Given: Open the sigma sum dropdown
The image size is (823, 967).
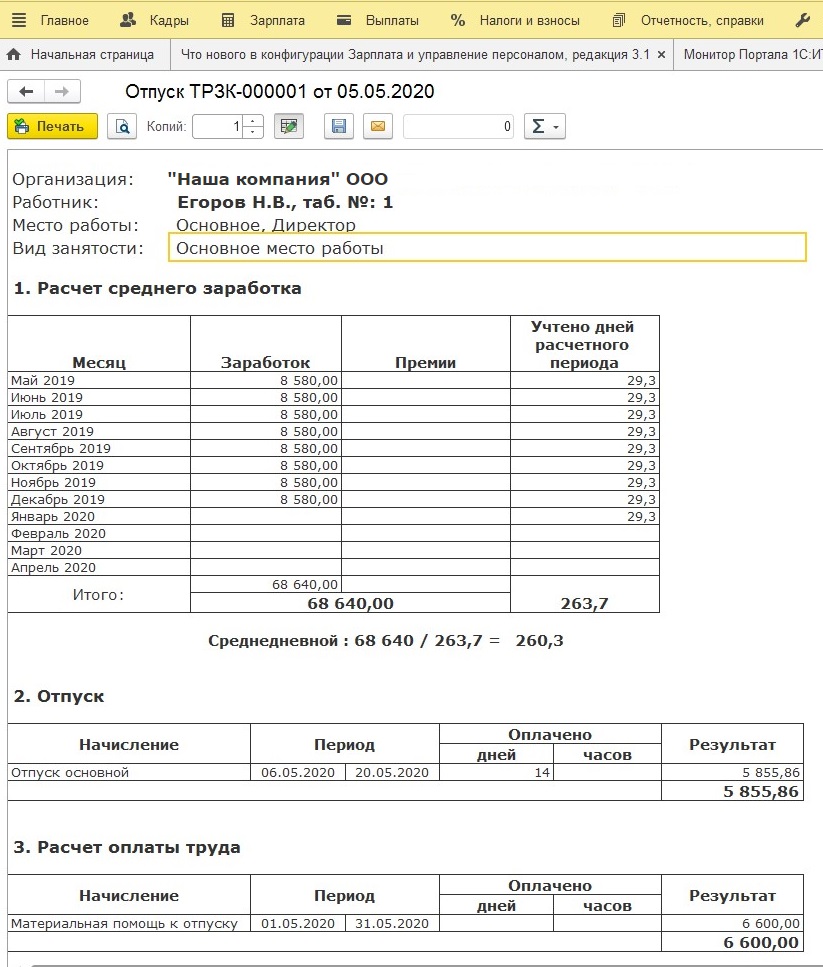Looking at the screenshot, I should [544, 126].
